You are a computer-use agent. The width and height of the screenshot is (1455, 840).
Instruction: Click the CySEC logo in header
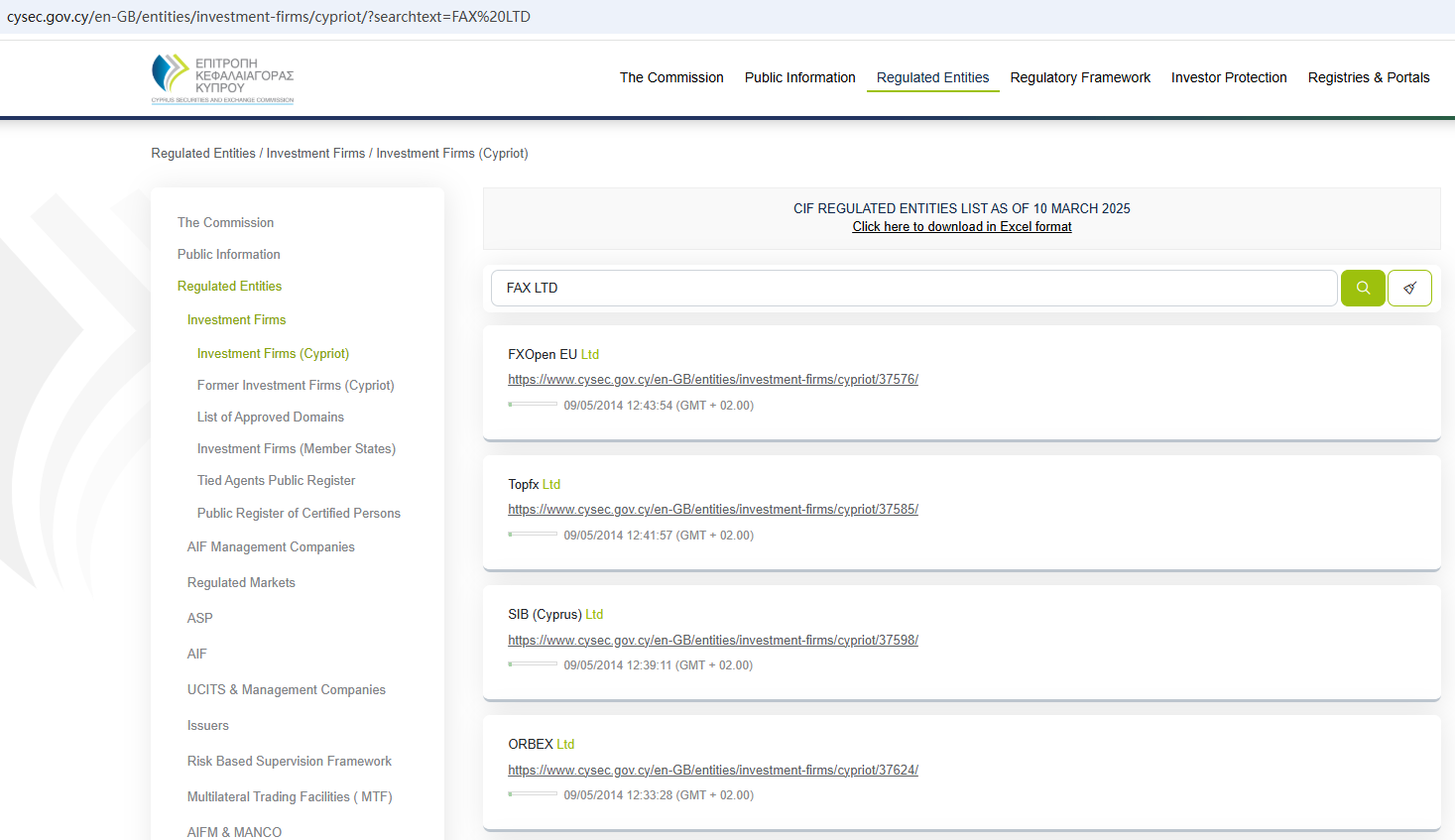pos(222,78)
